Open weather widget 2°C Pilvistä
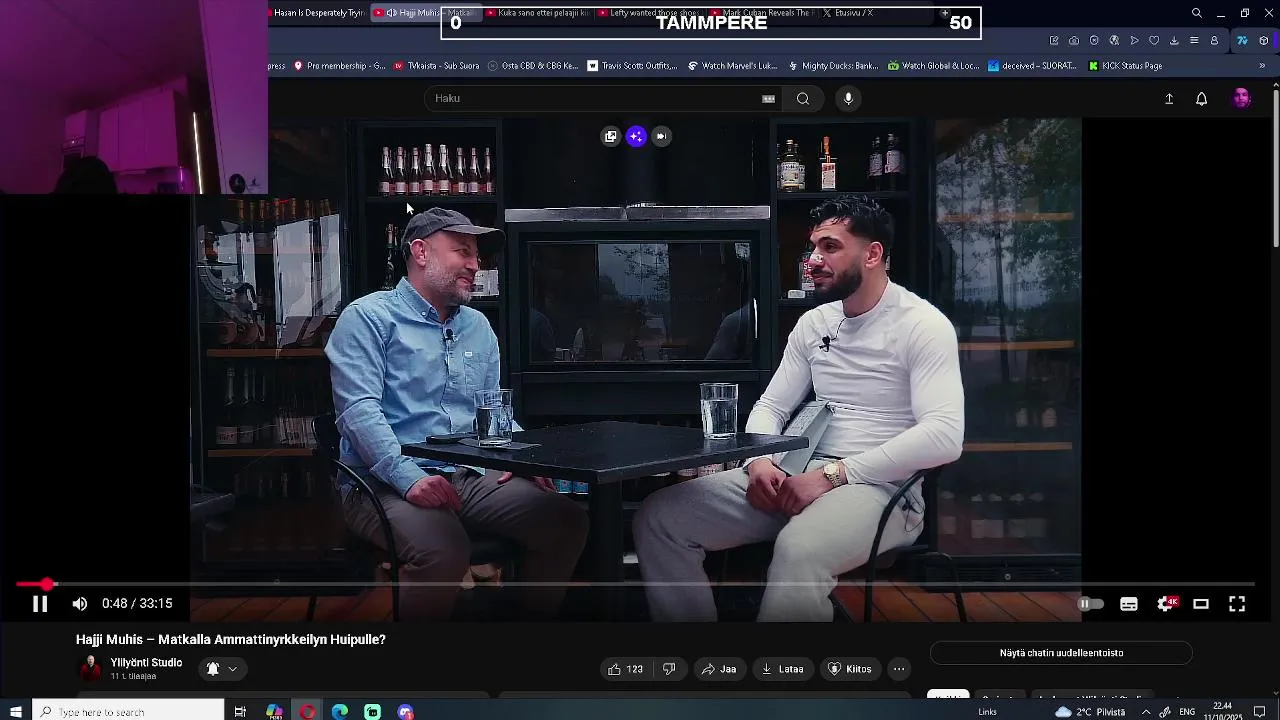The height and width of the screenshot is (720, 1280). pos(1090,712)
